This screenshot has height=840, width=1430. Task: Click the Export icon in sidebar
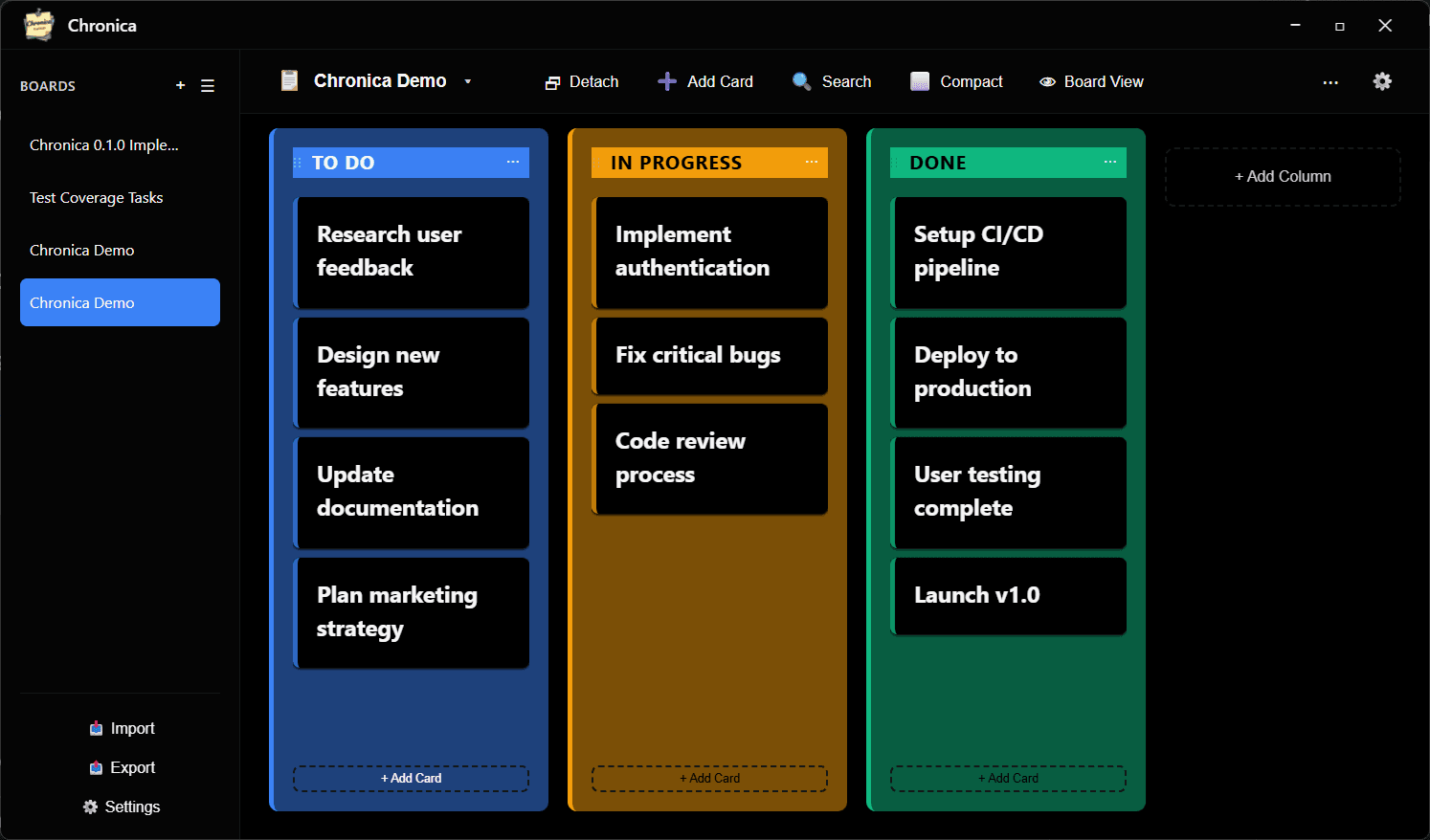(96, 768)
